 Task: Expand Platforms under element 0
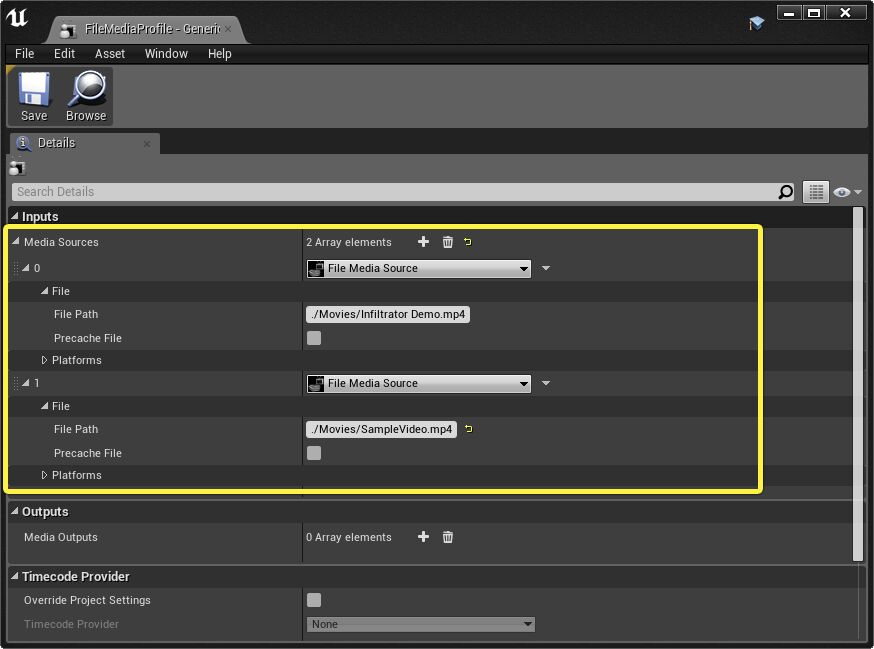43,360
